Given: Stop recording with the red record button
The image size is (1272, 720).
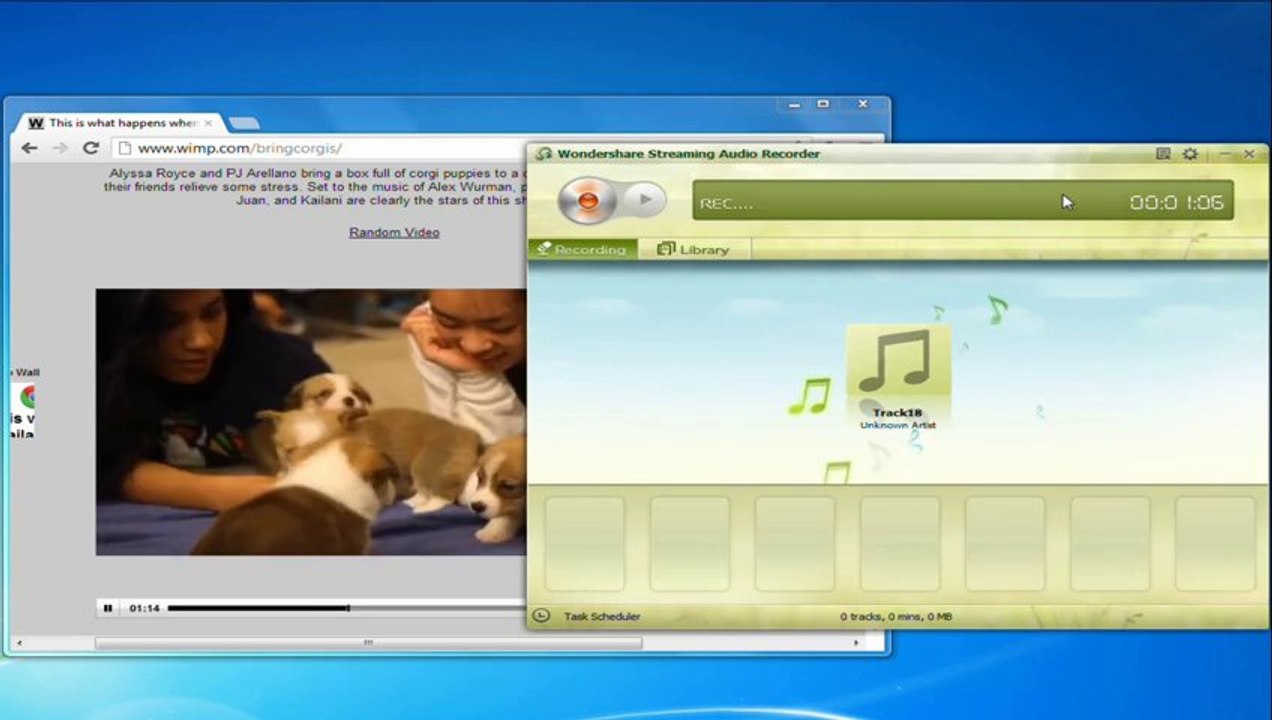Looking at the screenshot, I should 588,200.
